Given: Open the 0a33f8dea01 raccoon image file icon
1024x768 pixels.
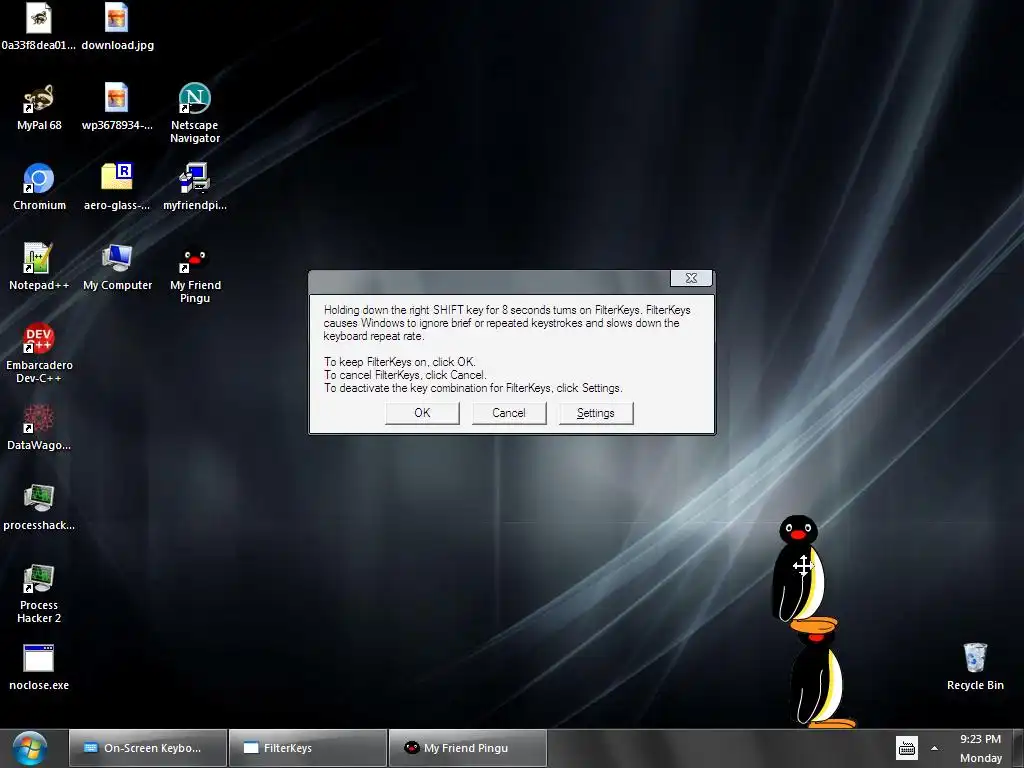Looking at the screenshot, I should pyautogui.click(x=39, y=18).
